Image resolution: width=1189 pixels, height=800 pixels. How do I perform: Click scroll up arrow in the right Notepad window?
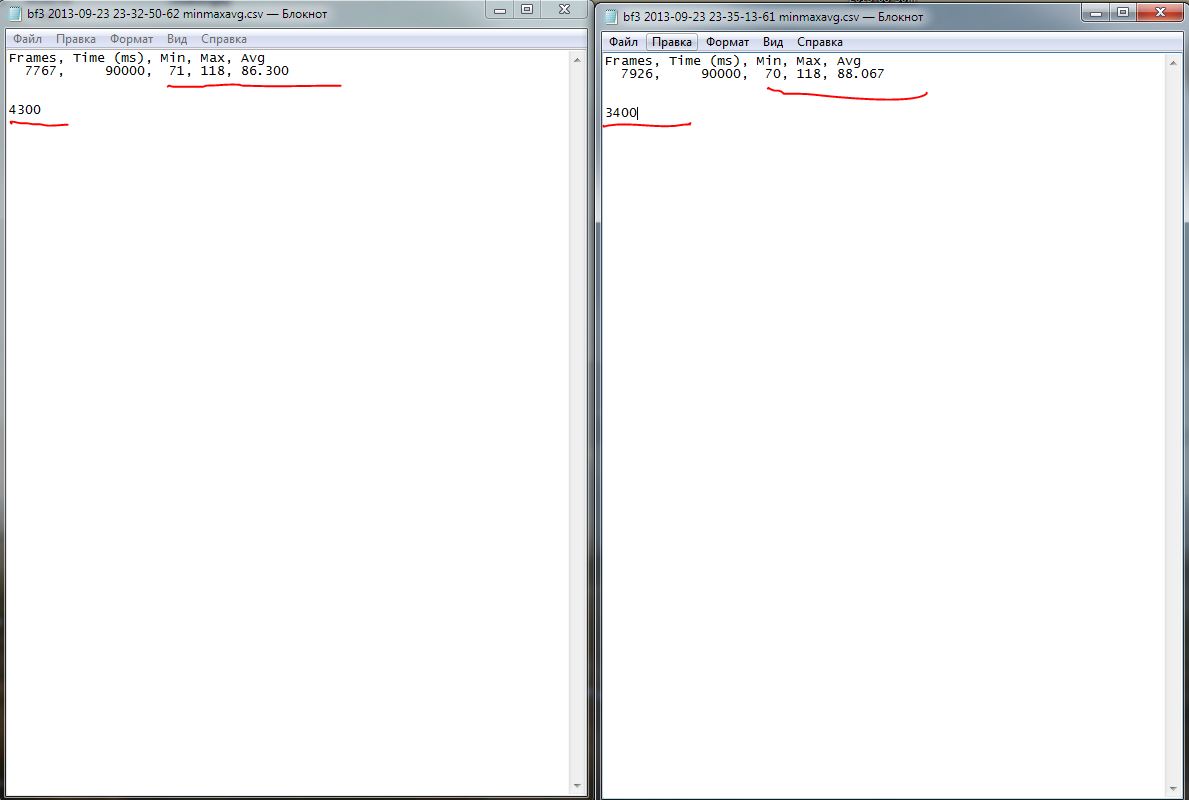tap(1176, 62)
